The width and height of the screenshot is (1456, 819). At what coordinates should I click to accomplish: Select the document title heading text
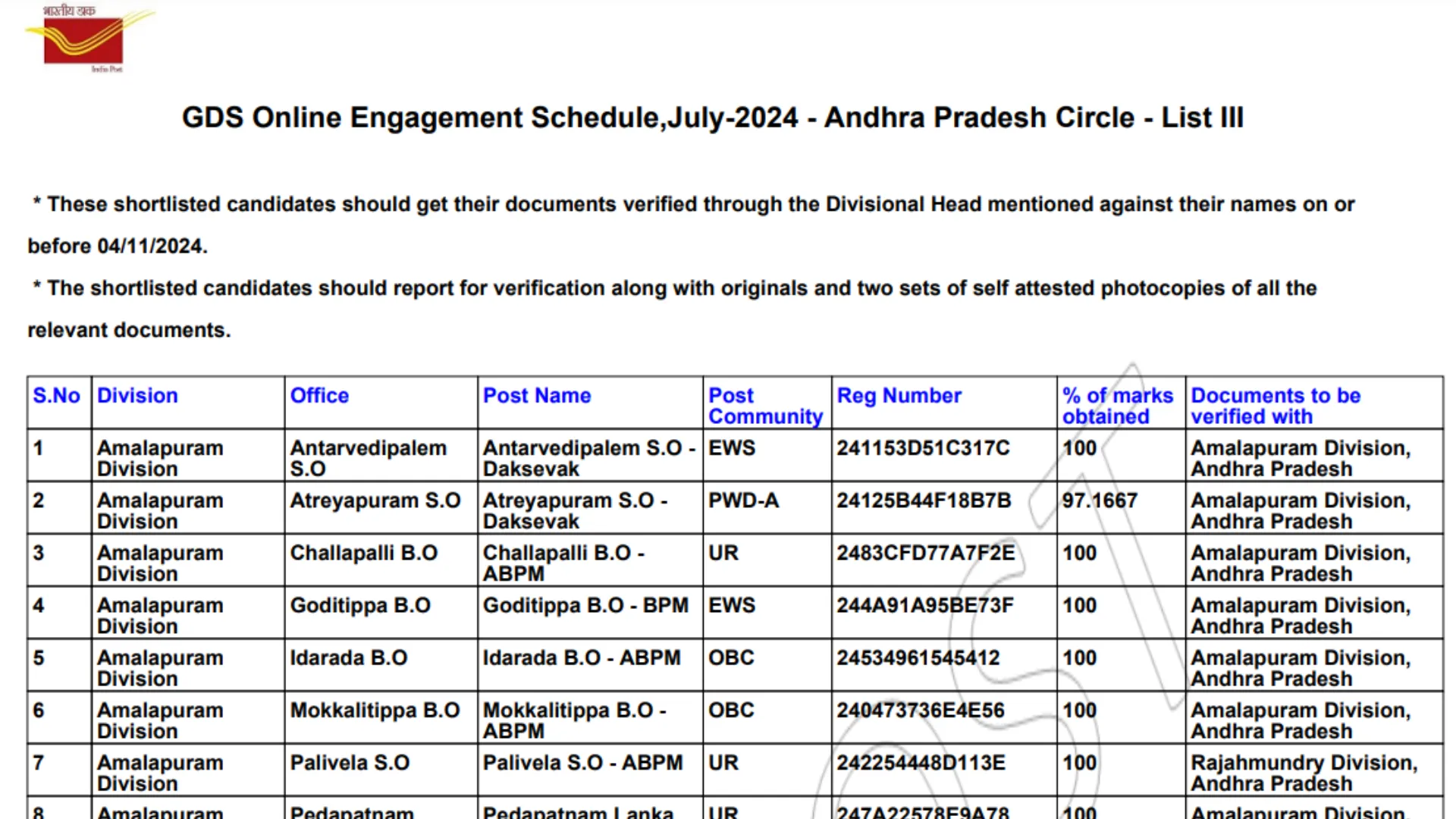pyautogui.click(x=713, y=118)
